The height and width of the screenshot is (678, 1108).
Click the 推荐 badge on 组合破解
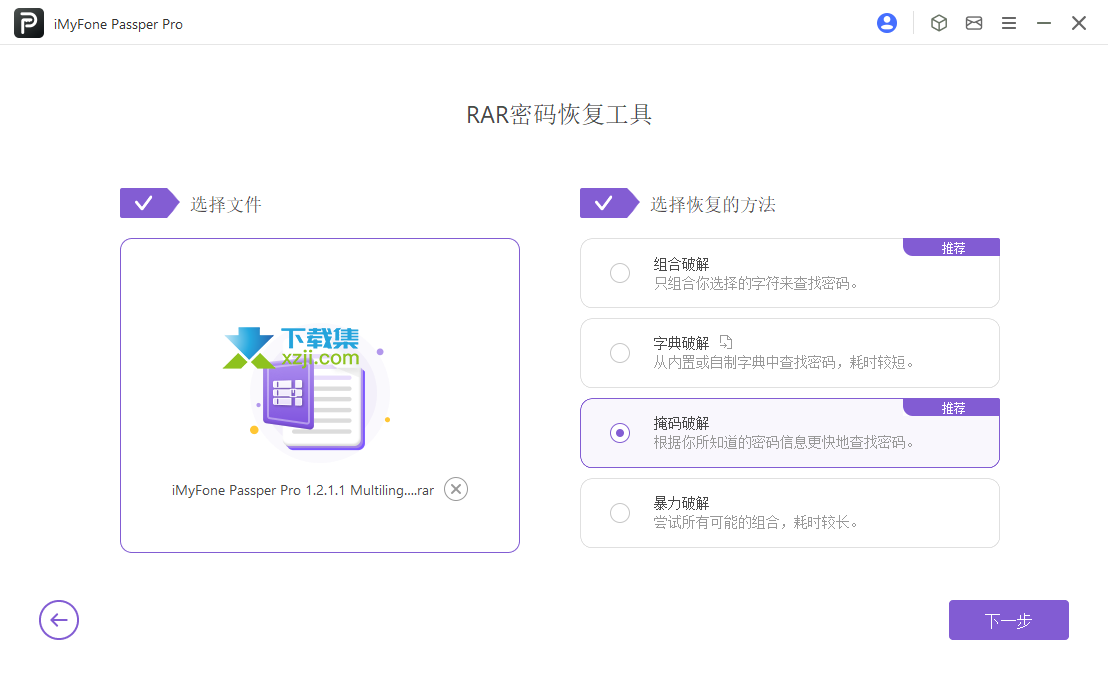(x=952, y=247)
